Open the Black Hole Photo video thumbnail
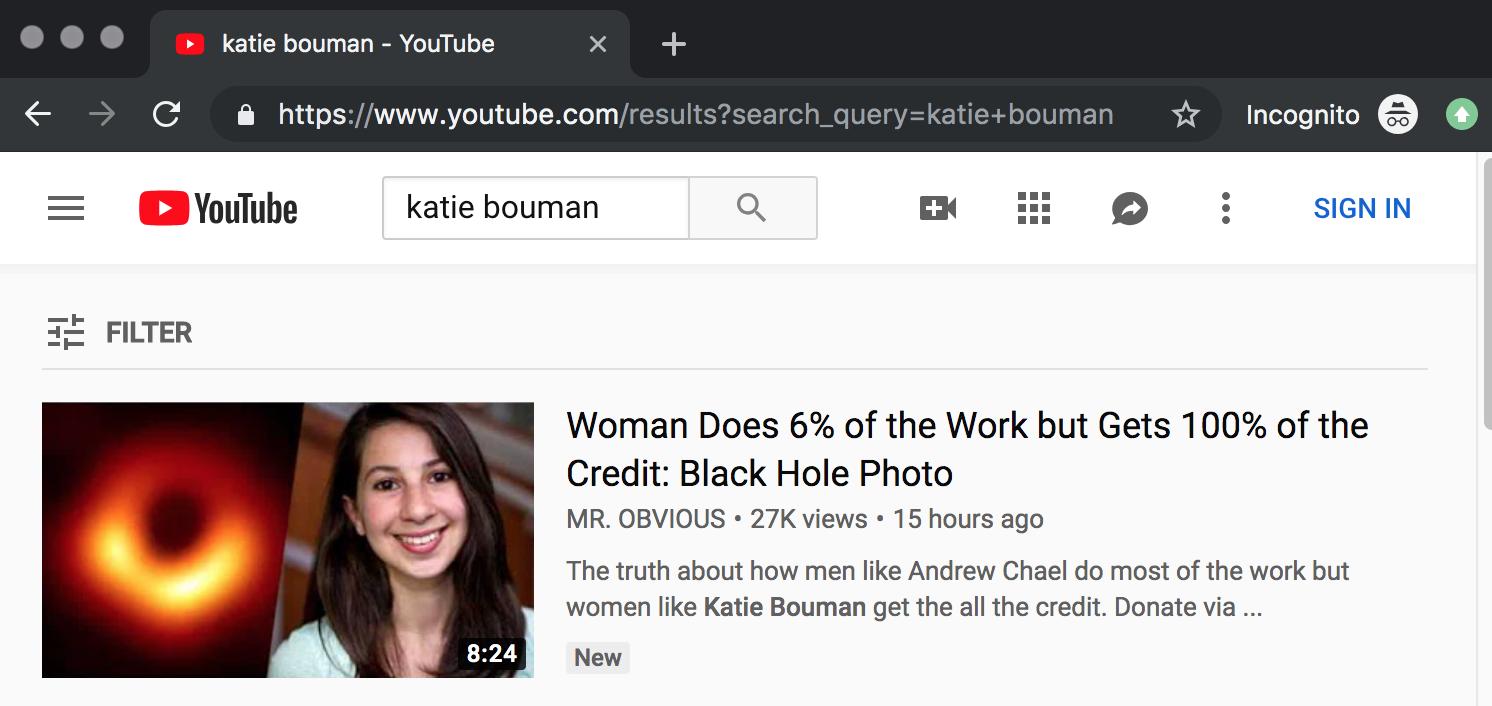Viewport: 1492px width, 706px height. 288,540
